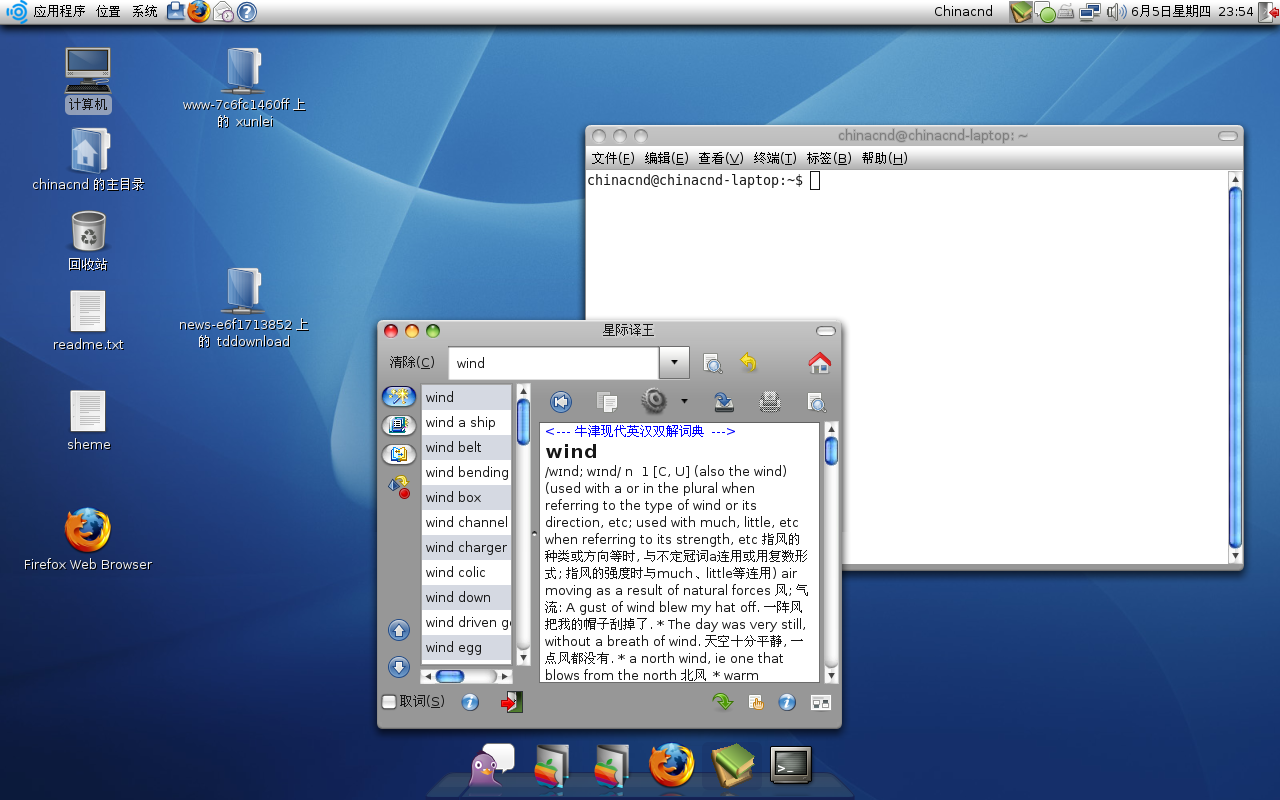Open the Pidgin messenger dock icon

click(491, 765)
